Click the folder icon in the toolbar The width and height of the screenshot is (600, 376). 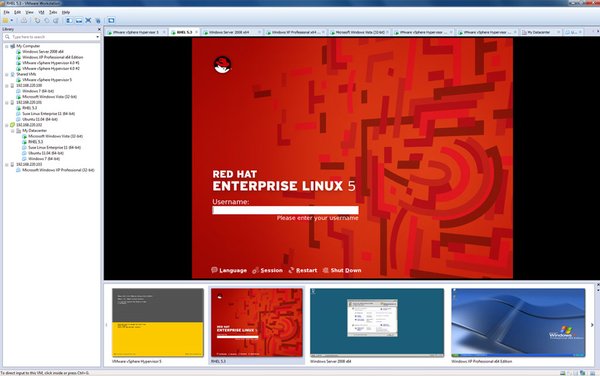(5, 20)
